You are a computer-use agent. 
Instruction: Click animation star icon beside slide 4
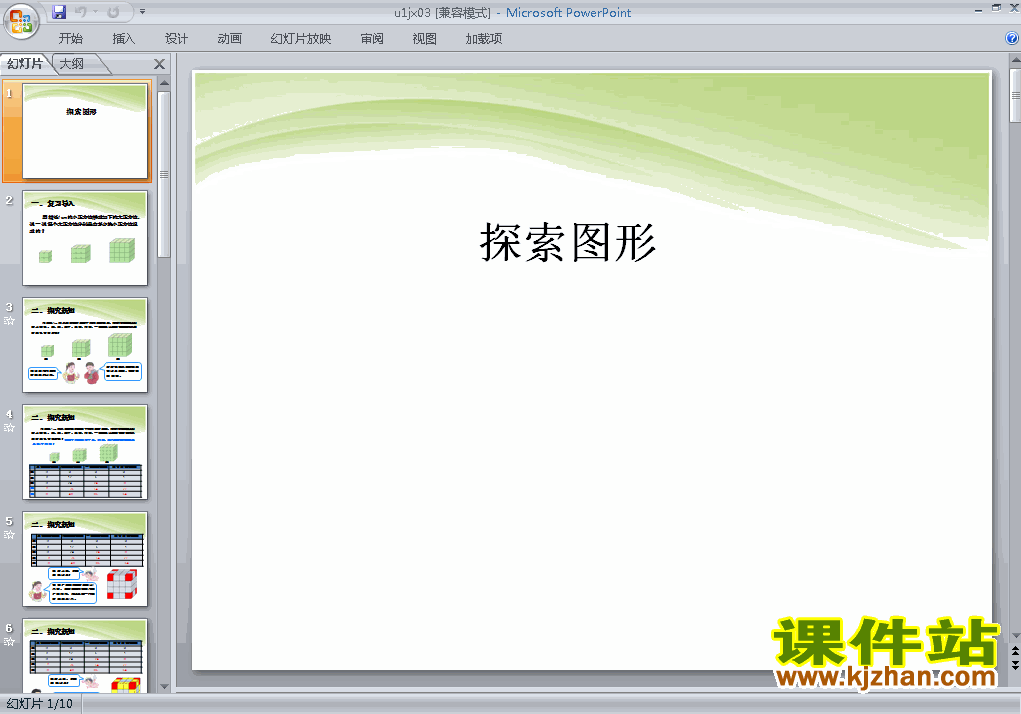pos(9,428)
